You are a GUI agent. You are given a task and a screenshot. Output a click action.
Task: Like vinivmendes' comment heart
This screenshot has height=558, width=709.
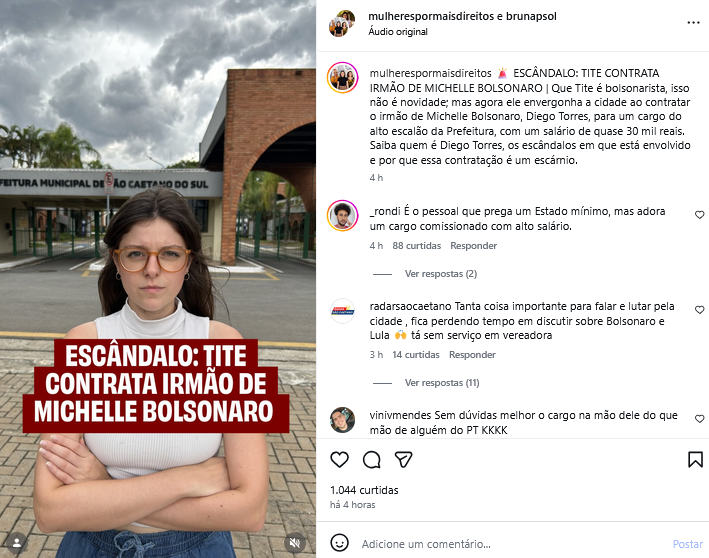pyautogui.click(x=700, y=419)
